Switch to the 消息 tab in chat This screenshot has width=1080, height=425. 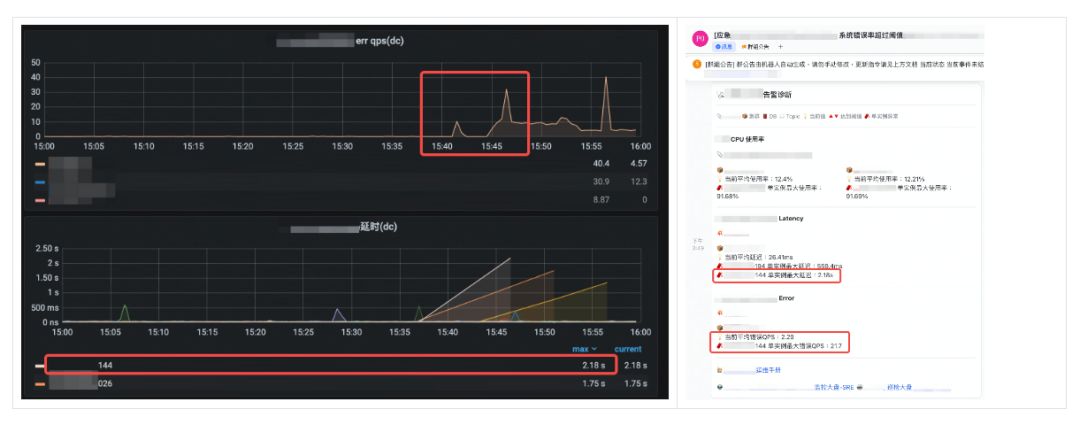pyautogui.click(x=724, y=46)
